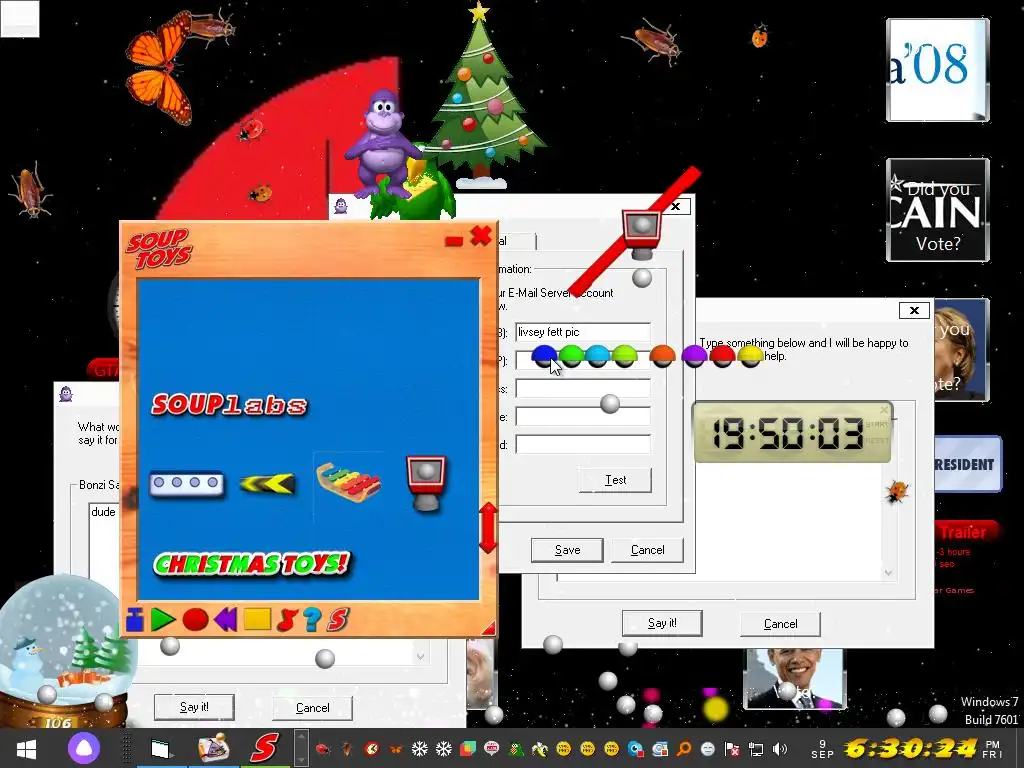Viewport: 1024px width, 768px height.
Task: Click the scroll-down arrow in right Bonzi text area
Action: [x=888, y=573]
